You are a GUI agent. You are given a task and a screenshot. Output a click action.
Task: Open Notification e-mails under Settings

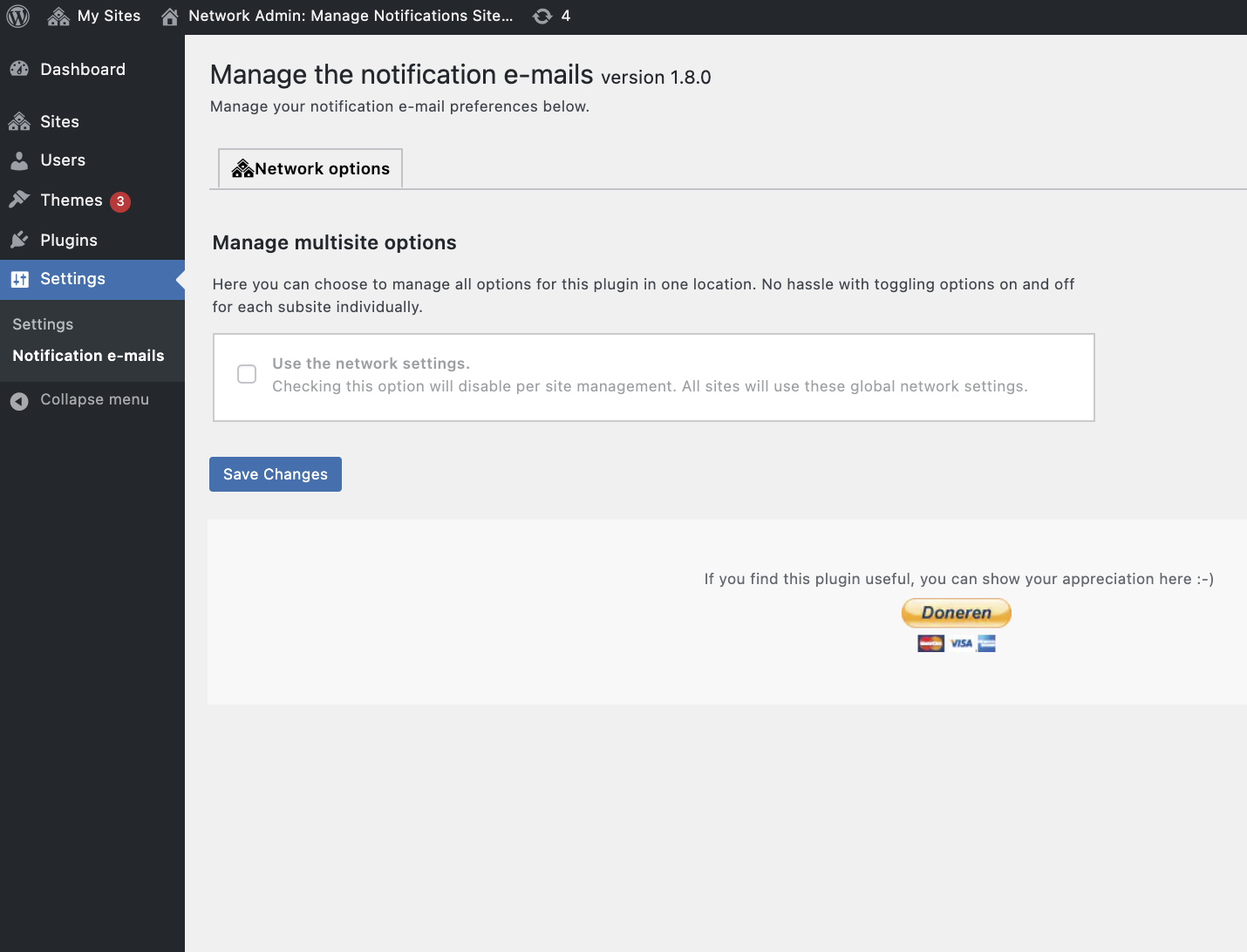coord(88,356)
